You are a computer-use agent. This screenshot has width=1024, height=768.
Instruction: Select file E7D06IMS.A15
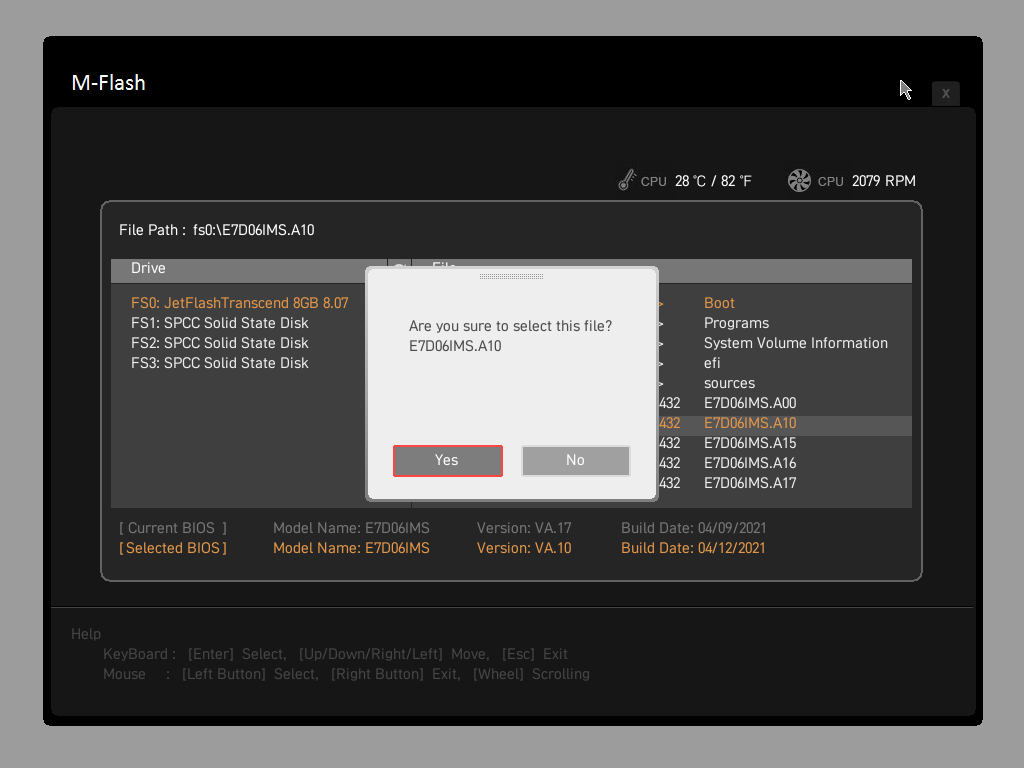[750, 443]
